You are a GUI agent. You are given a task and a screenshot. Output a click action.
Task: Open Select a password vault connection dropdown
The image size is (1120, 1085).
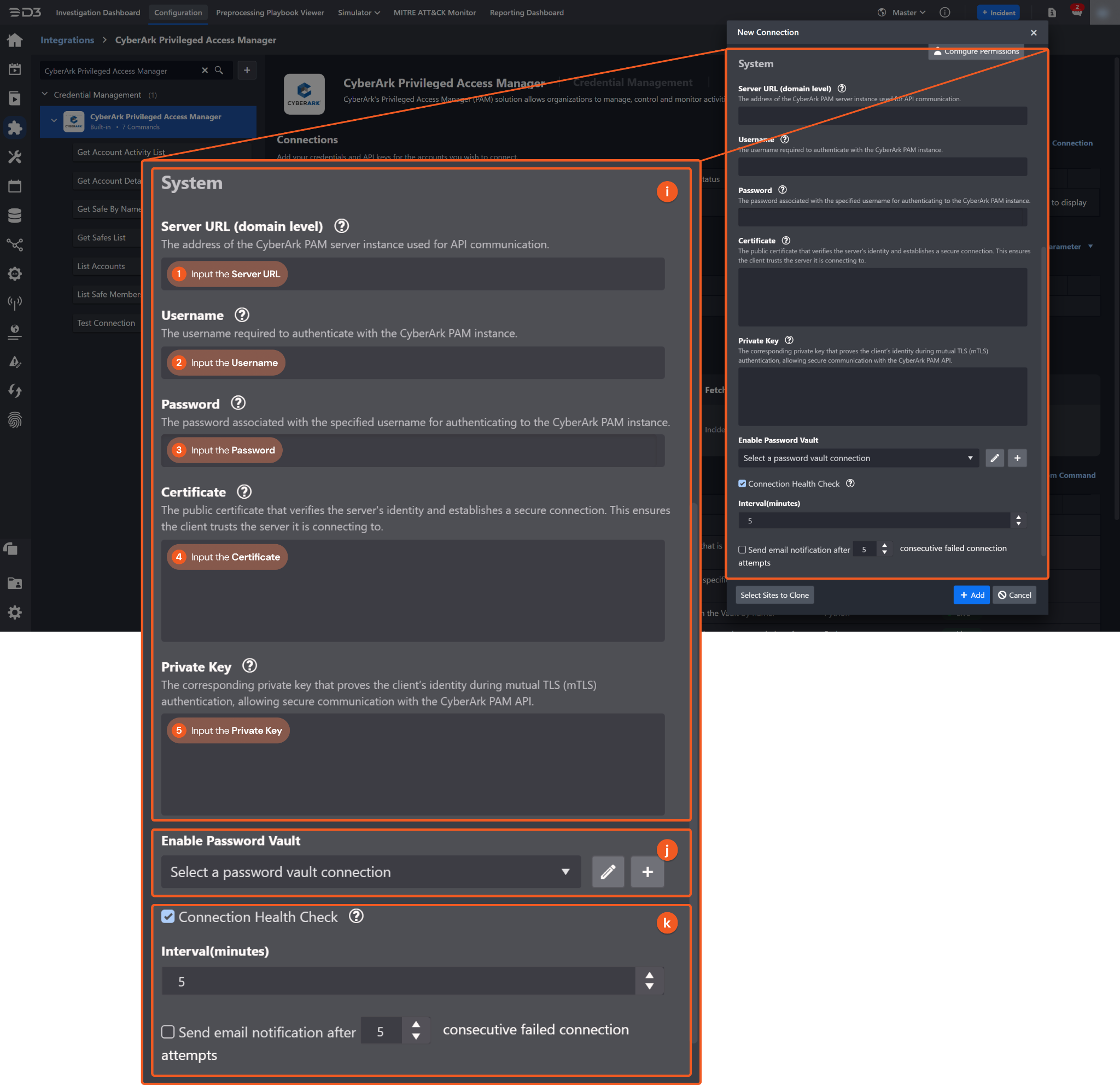[x=857, y=458]
